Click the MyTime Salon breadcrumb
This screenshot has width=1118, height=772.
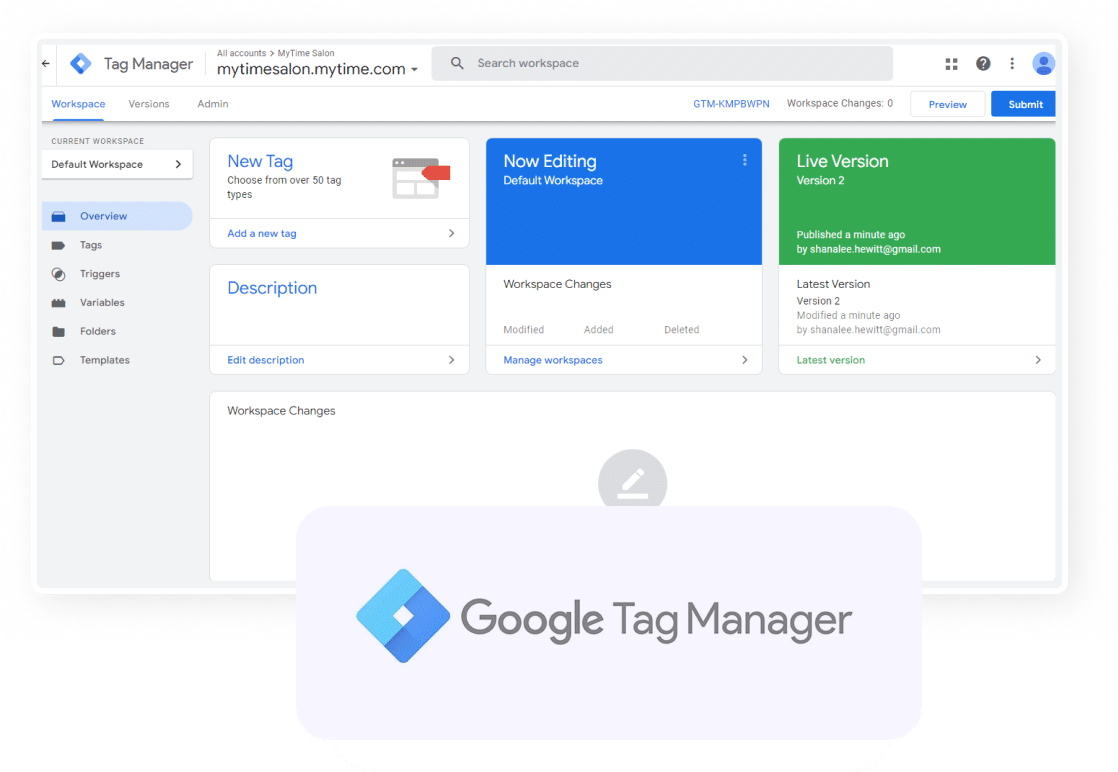[306, 53]
